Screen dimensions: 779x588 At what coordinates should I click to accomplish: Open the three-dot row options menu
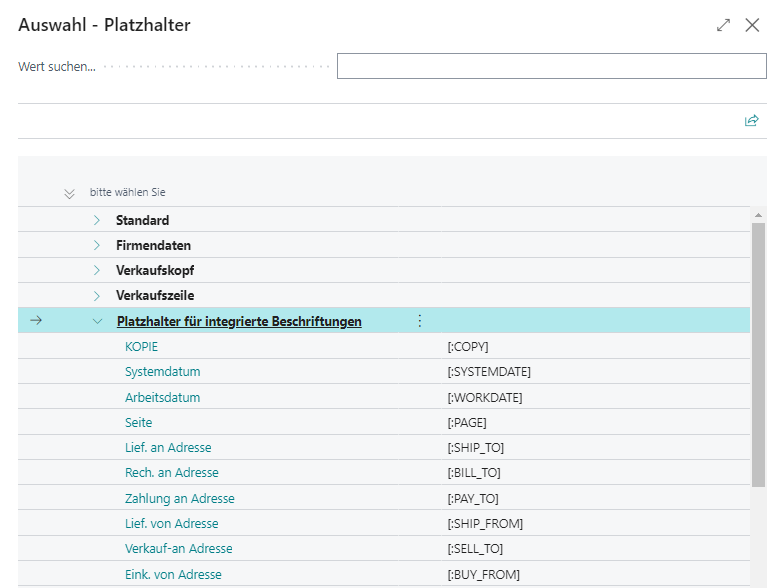point(419,321)
